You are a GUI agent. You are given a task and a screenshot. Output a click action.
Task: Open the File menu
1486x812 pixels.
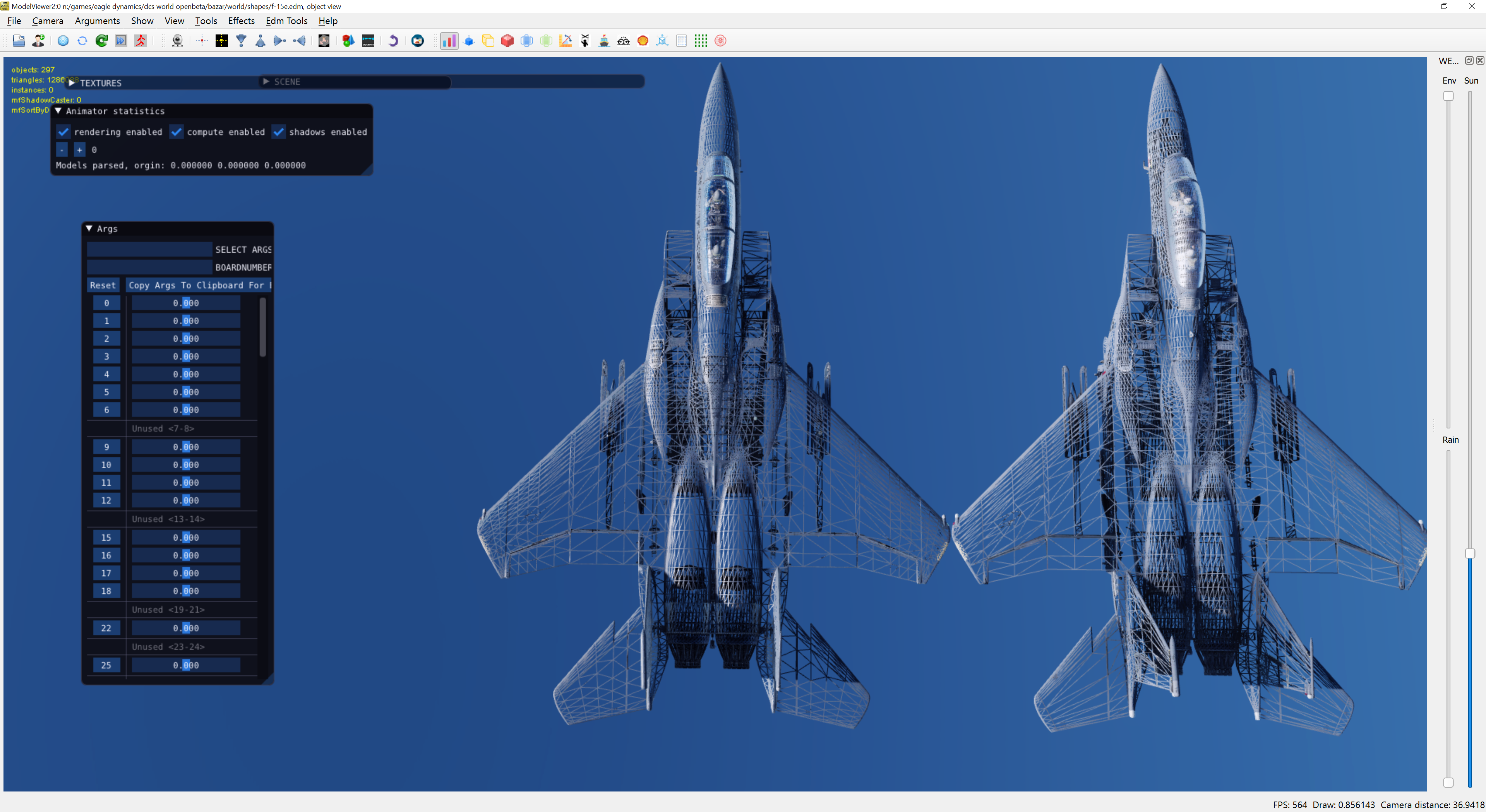point(14,21)
